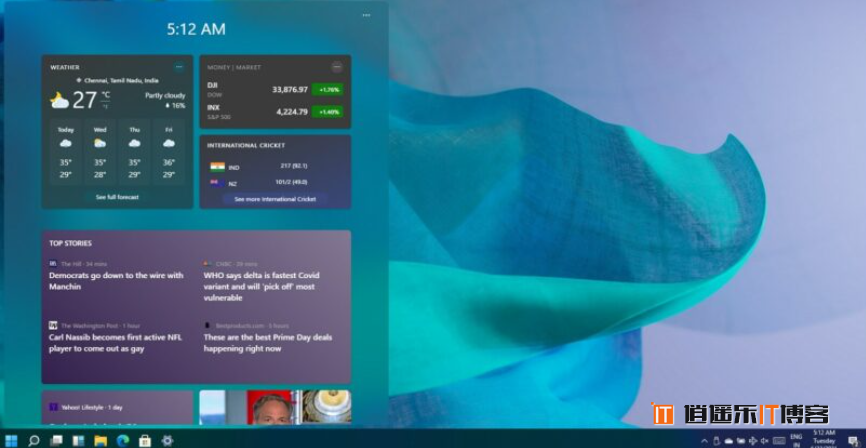
Task: Click the battery tray icon
Action: click(x=741, y=441)
